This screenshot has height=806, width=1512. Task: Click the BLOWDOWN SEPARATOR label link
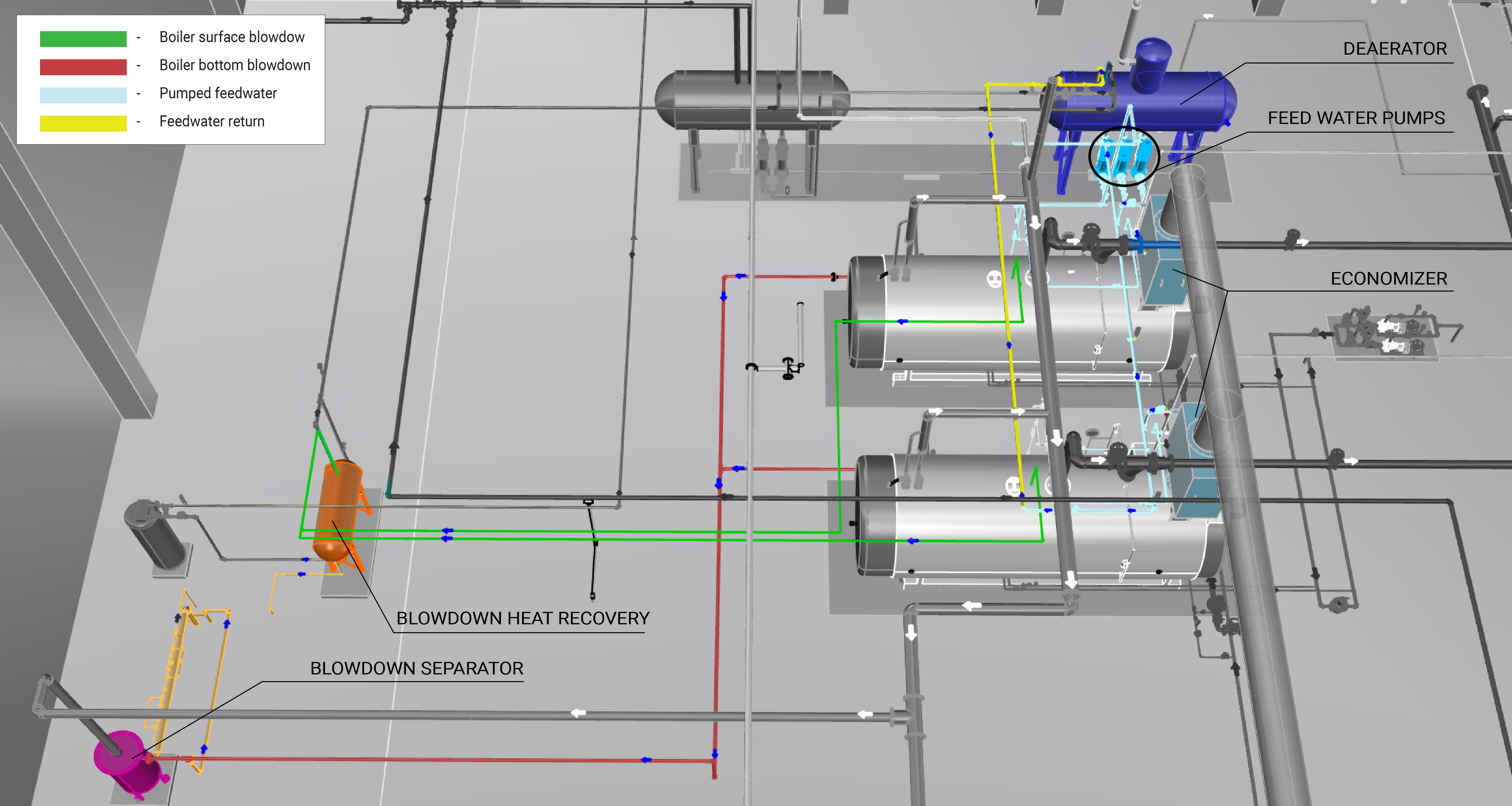point(417,668)
